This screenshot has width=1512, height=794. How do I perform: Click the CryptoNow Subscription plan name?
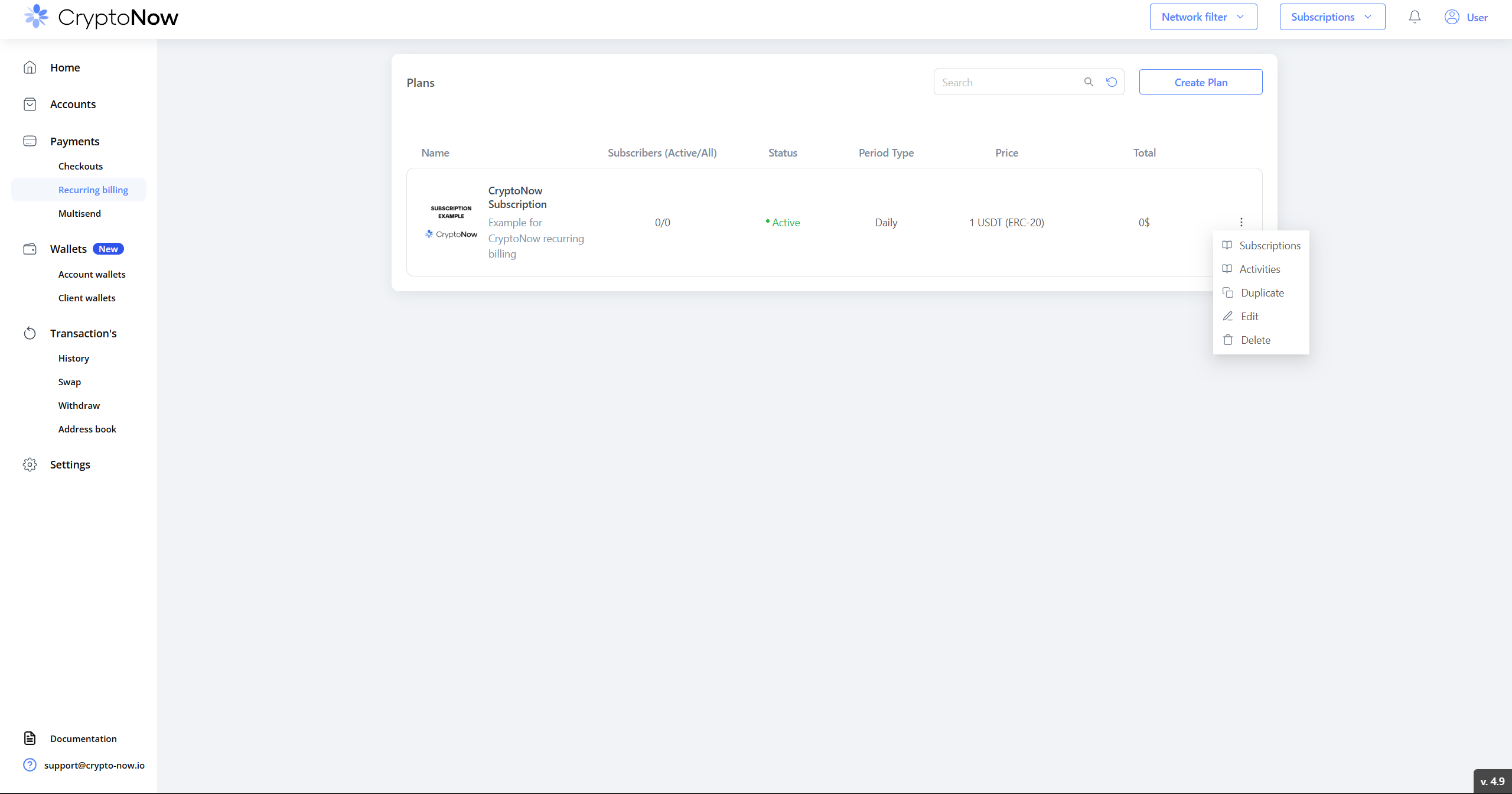coord(517,197)
